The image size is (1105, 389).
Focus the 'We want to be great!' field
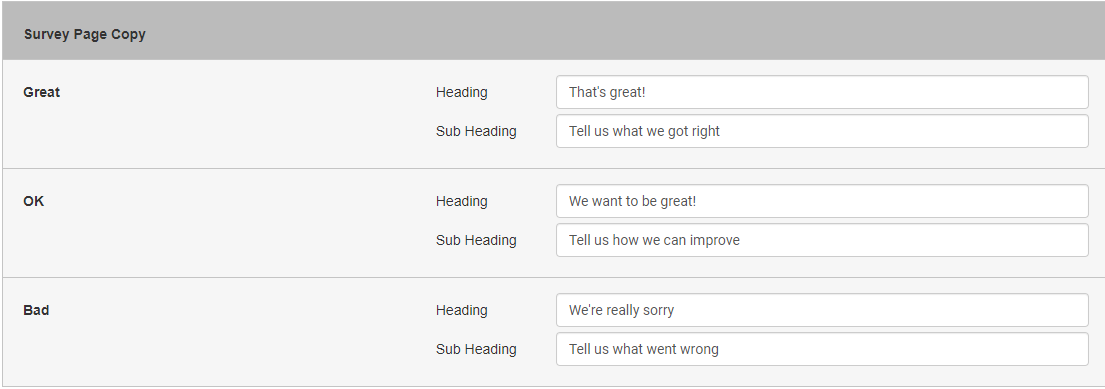pos(822,202)
